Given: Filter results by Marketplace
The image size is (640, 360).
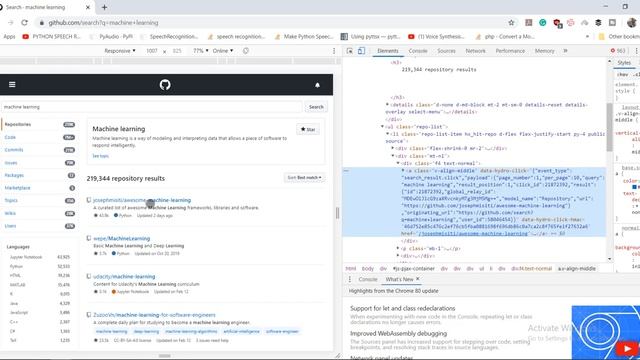Looking at the screenshot, I should (17, 188).
